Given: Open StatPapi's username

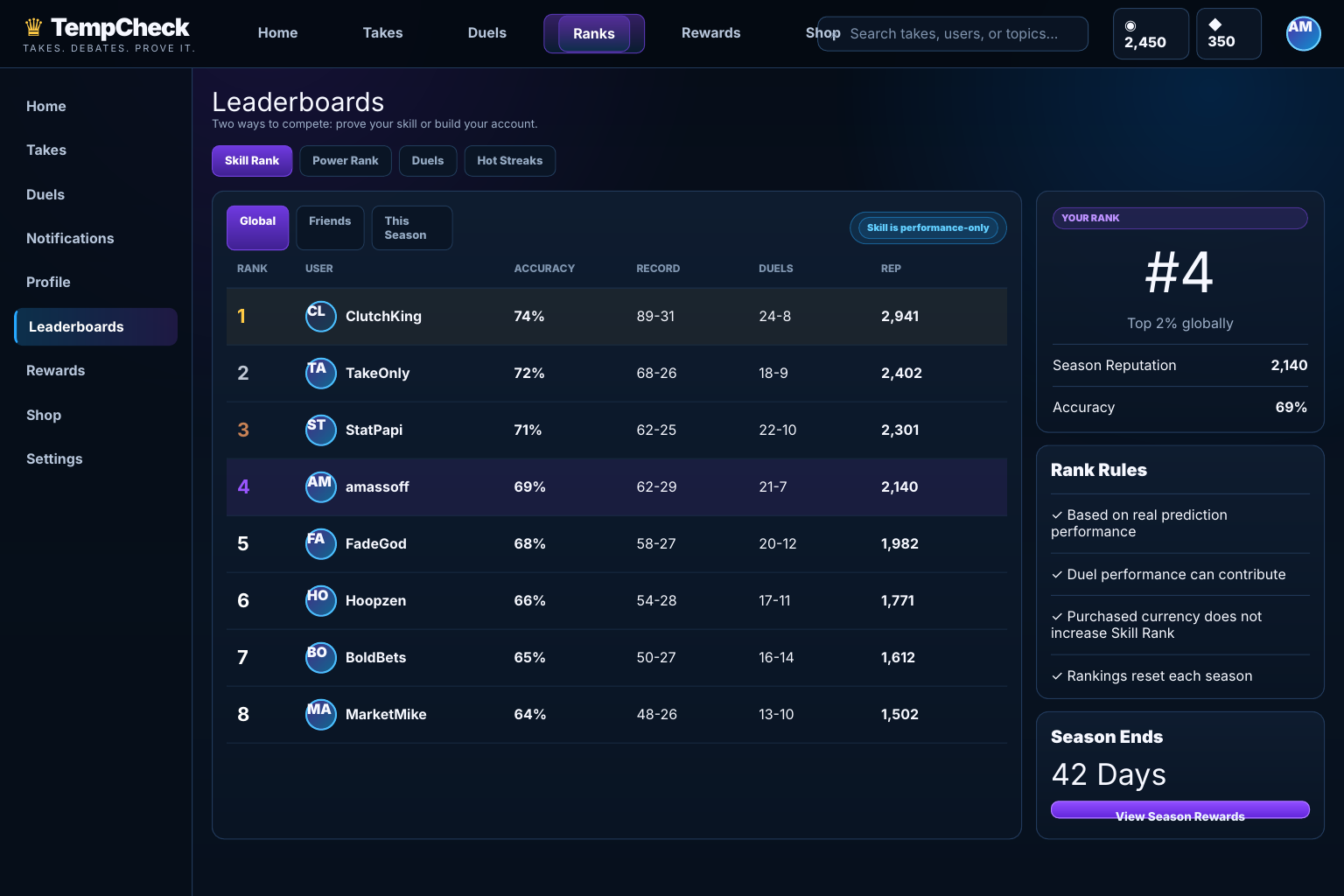Looking at the screenshot, I should coord(374,430).
